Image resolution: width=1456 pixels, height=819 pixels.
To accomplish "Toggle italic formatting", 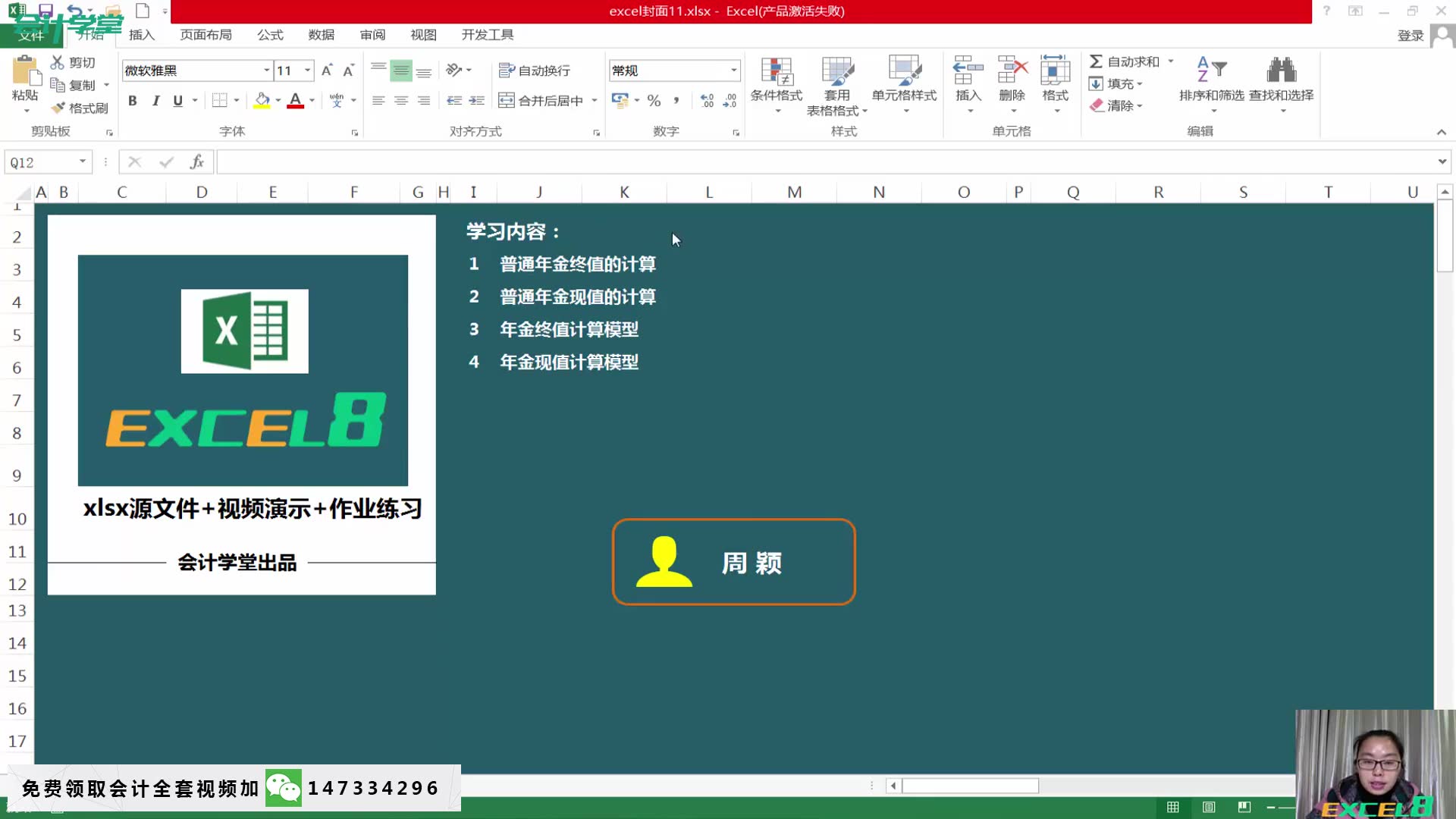I will click(155, 99).
